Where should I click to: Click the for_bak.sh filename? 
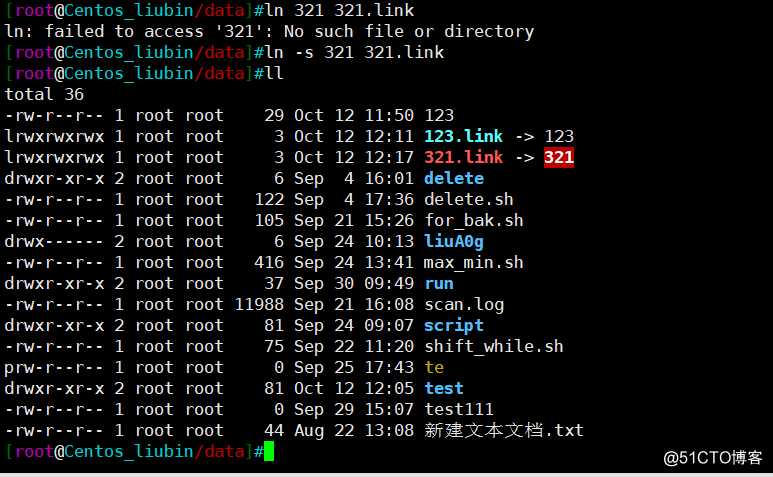(474, 220)
